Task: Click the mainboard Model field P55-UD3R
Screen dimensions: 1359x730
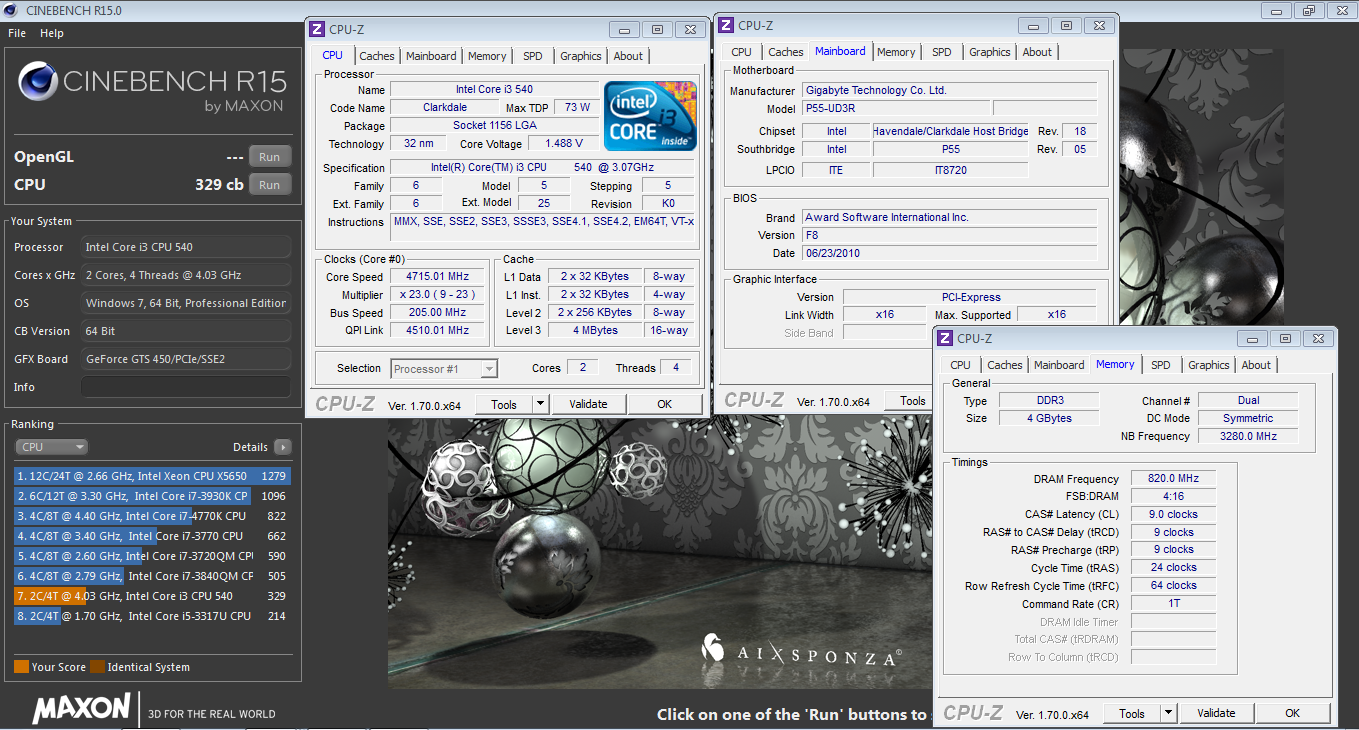Action: click(896, 108)
